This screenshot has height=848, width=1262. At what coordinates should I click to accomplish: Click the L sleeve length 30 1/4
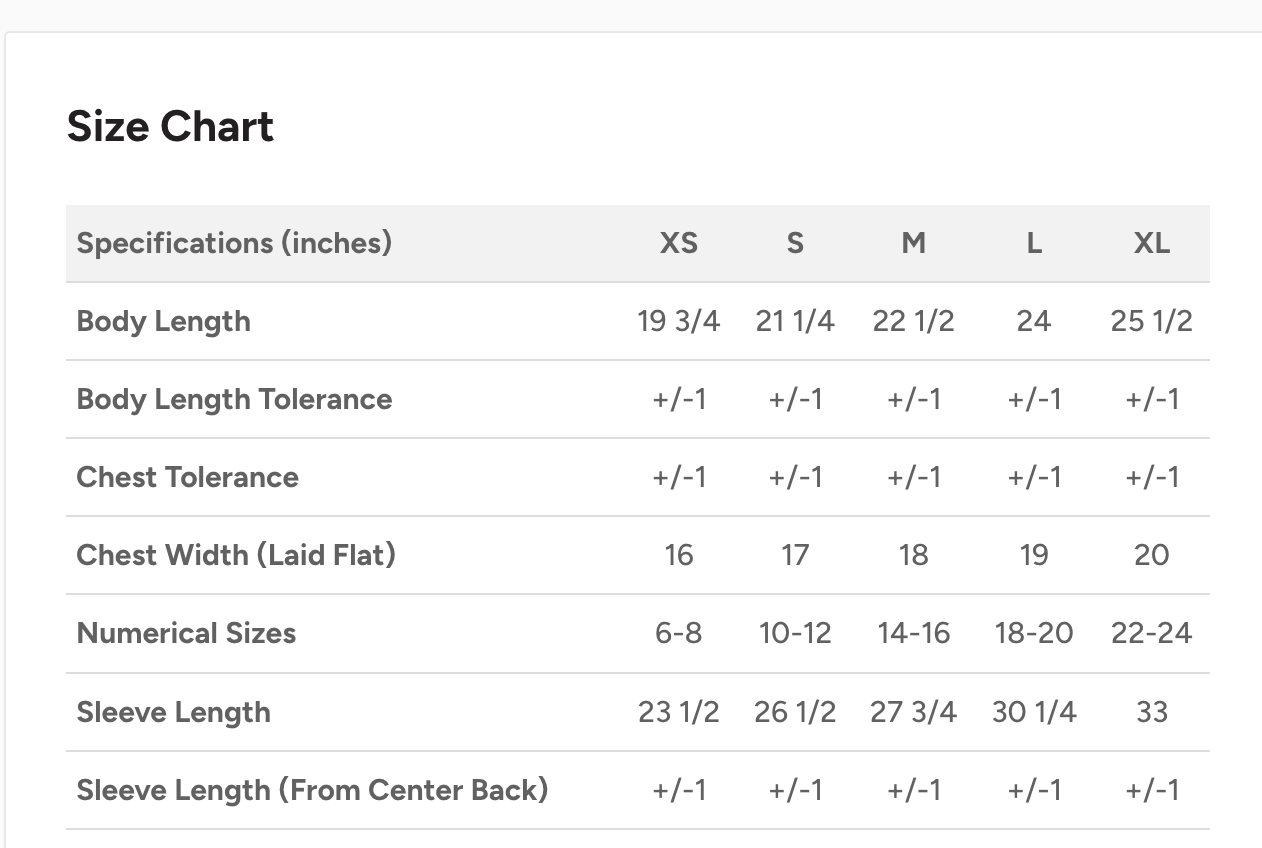(1033, 712)
